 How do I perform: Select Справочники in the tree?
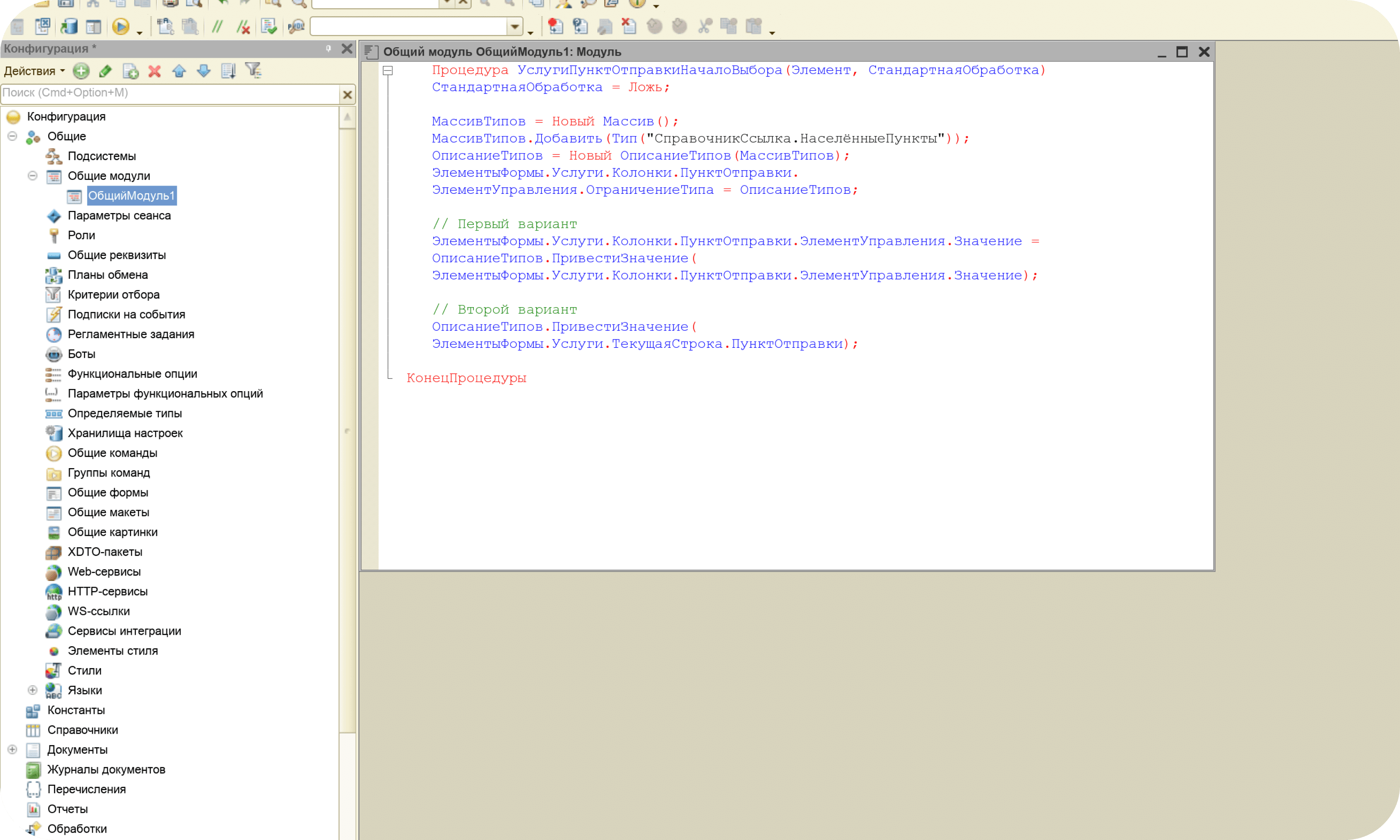pos(83,730)
